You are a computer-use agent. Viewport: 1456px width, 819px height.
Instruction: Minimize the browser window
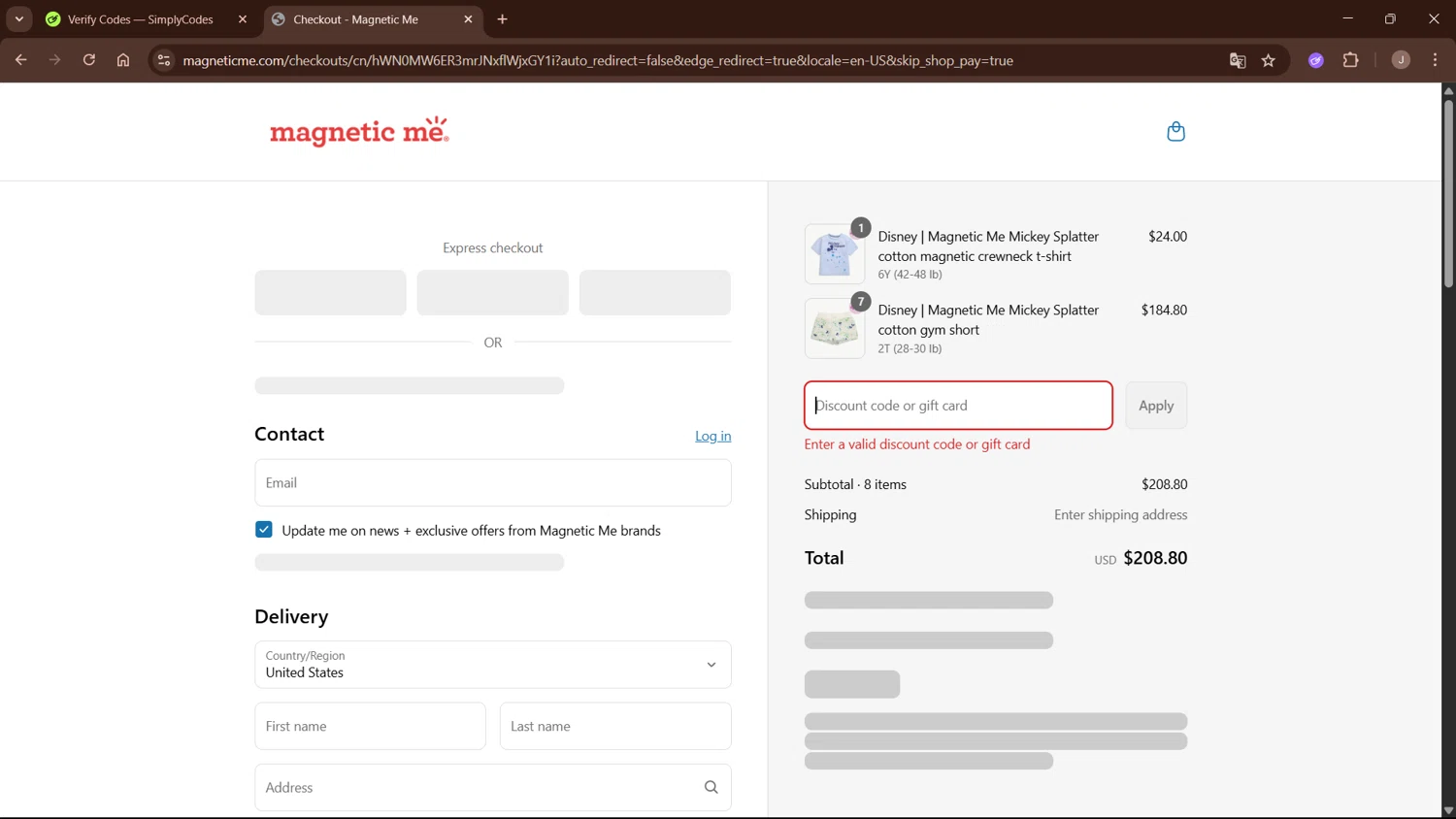(x=1347, y=18)
